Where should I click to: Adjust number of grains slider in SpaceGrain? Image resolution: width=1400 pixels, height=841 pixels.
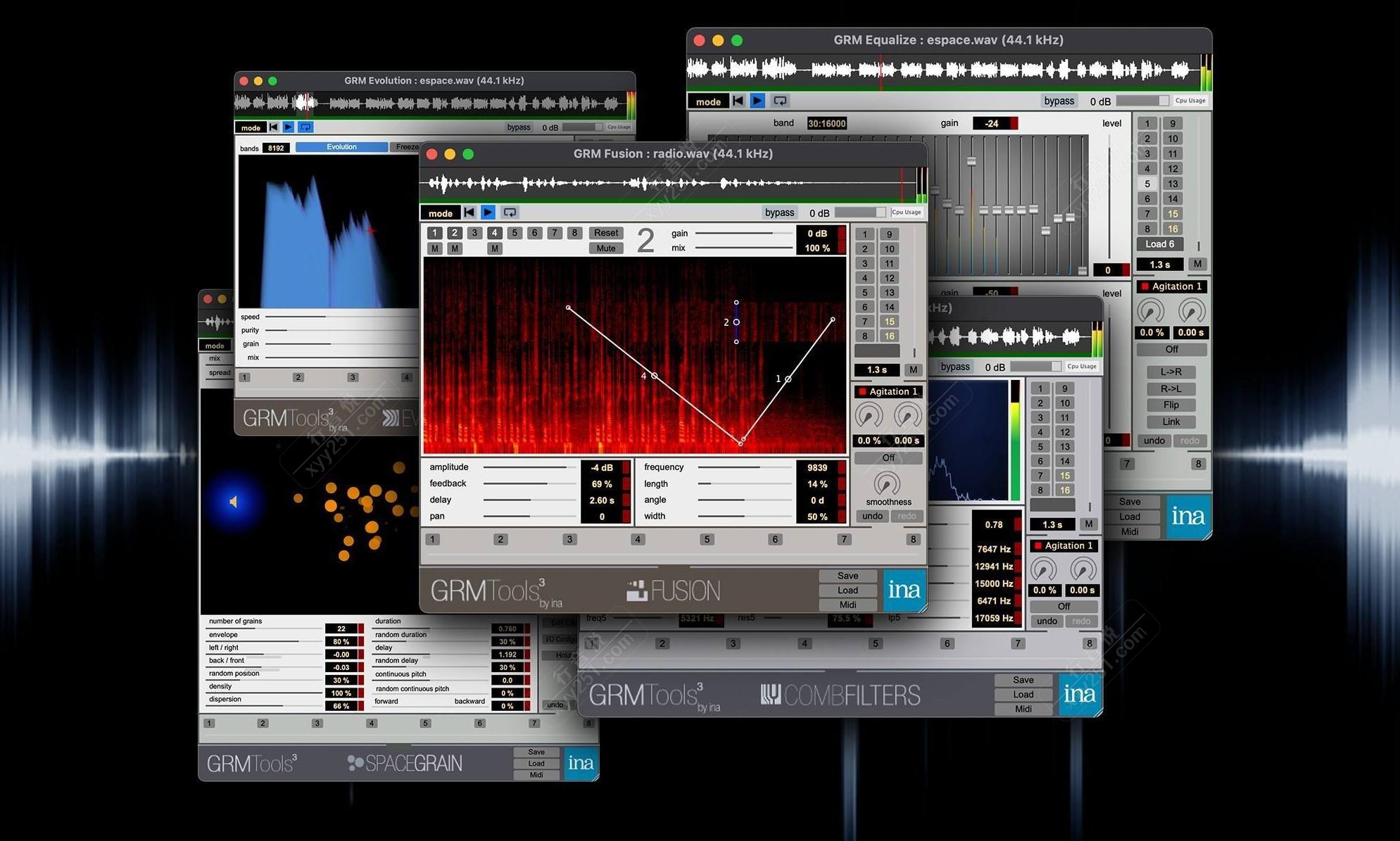(x=265, y=628)
